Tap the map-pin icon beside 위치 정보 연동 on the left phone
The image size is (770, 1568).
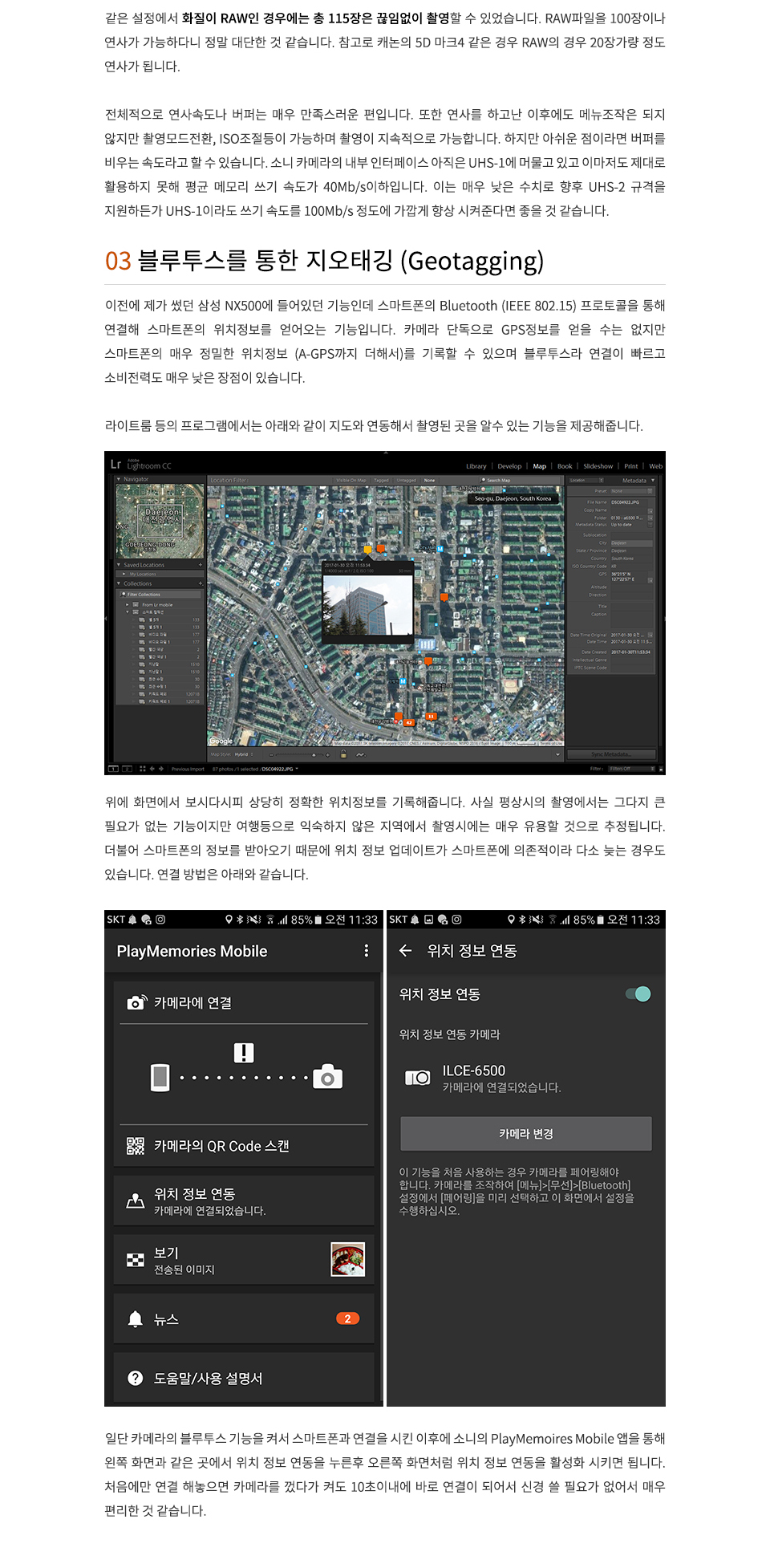coord(136,1201)
